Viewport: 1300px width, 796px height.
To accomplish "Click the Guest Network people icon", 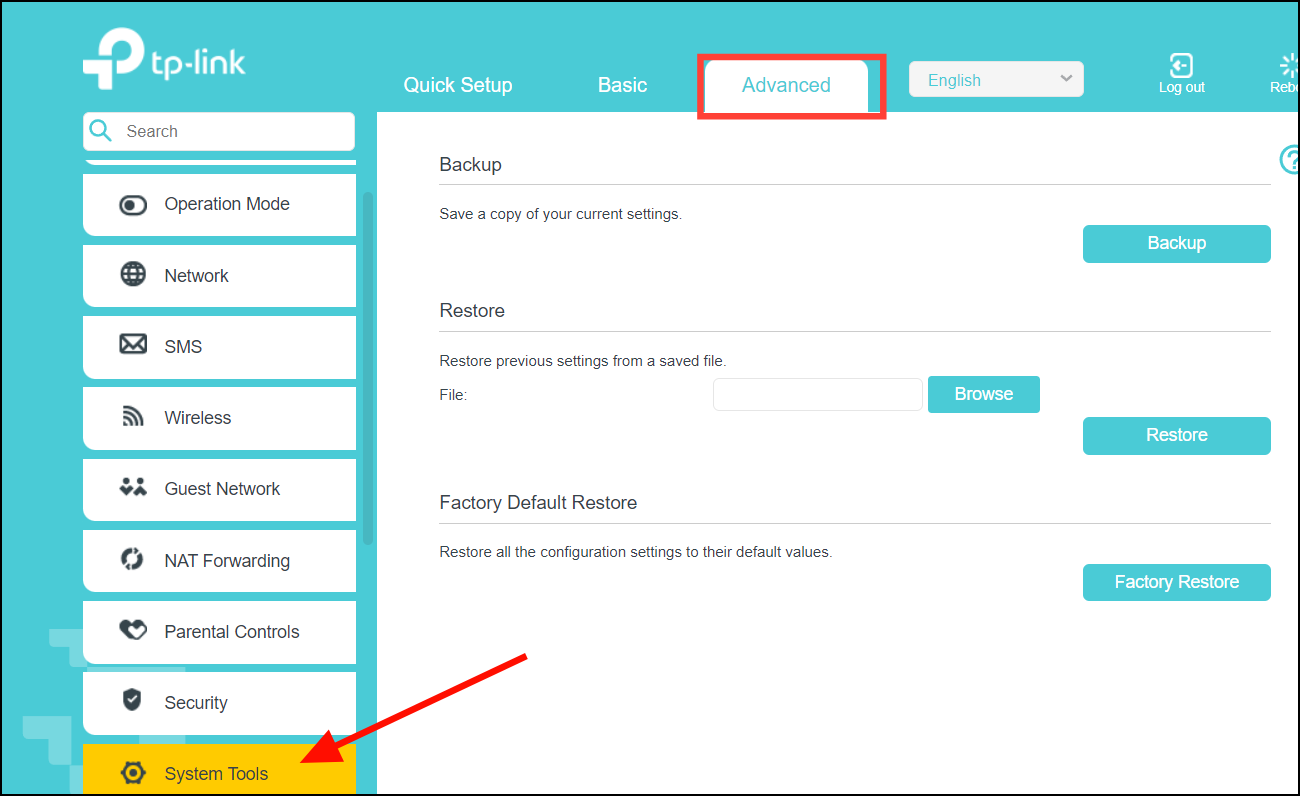I will tap(133, 488).
